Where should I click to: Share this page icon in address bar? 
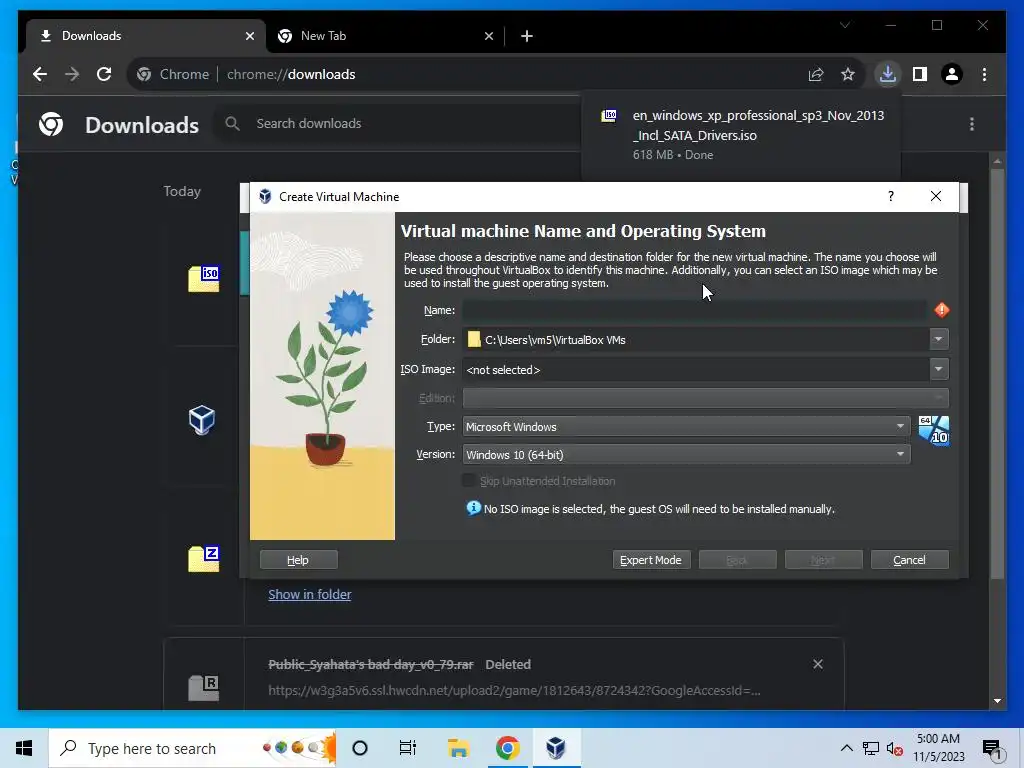816,74
